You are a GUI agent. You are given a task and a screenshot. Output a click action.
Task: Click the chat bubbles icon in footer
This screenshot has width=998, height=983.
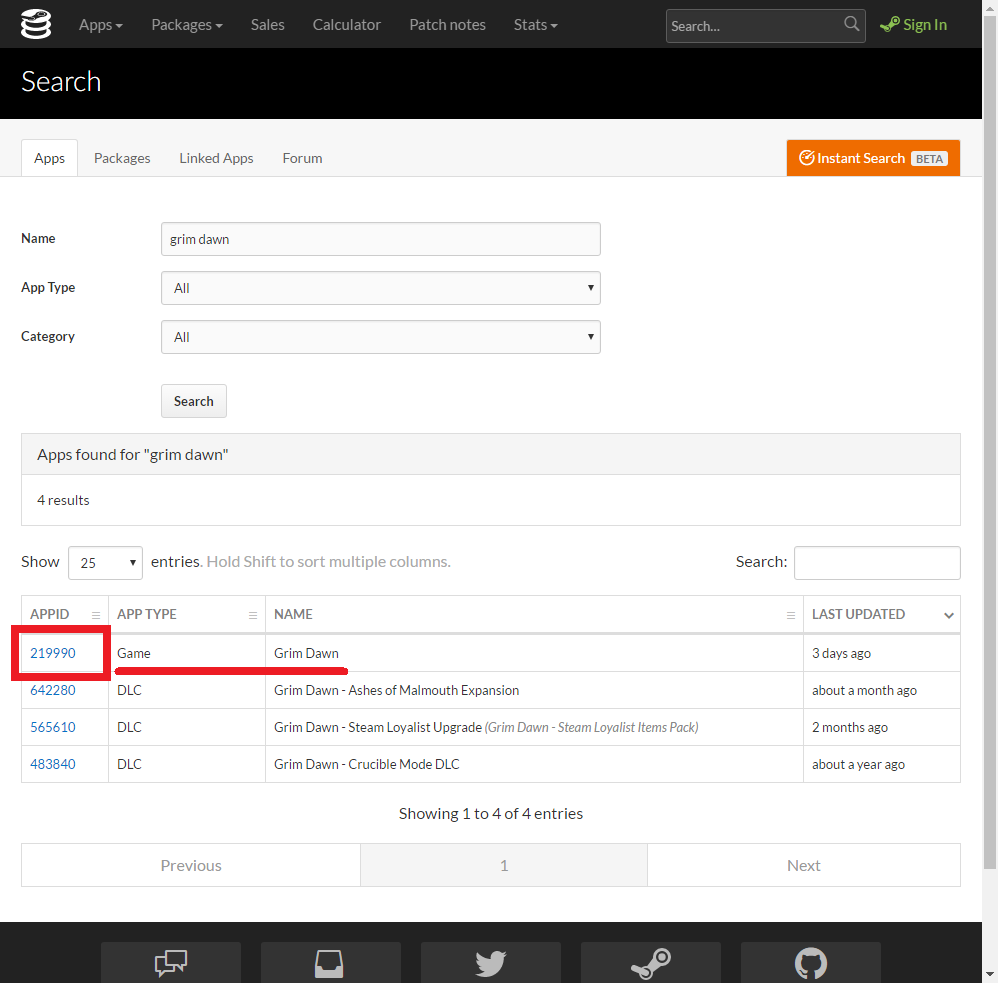tap(170, 963)
